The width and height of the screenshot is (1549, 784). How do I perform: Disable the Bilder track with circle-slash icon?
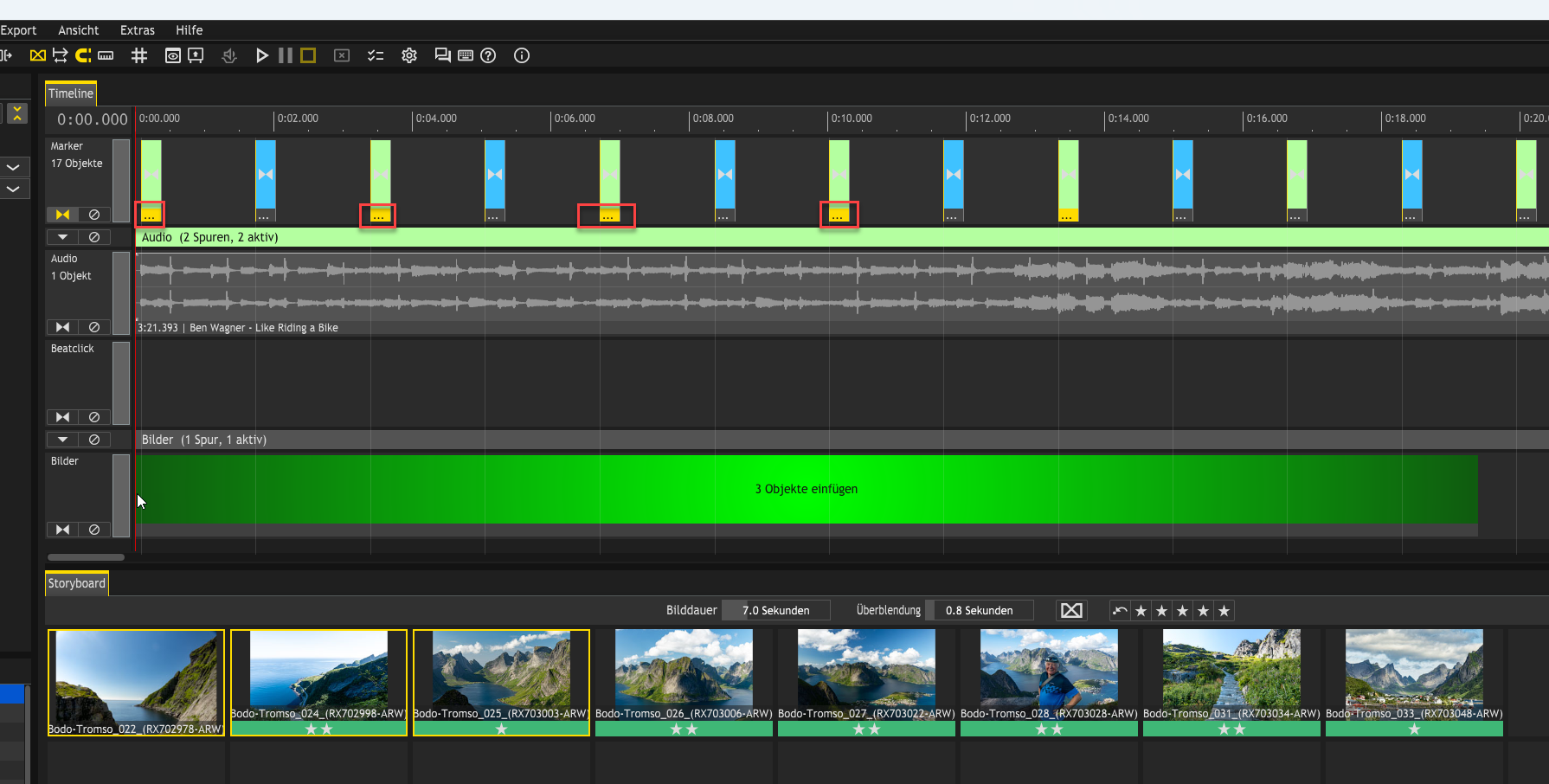94,530
